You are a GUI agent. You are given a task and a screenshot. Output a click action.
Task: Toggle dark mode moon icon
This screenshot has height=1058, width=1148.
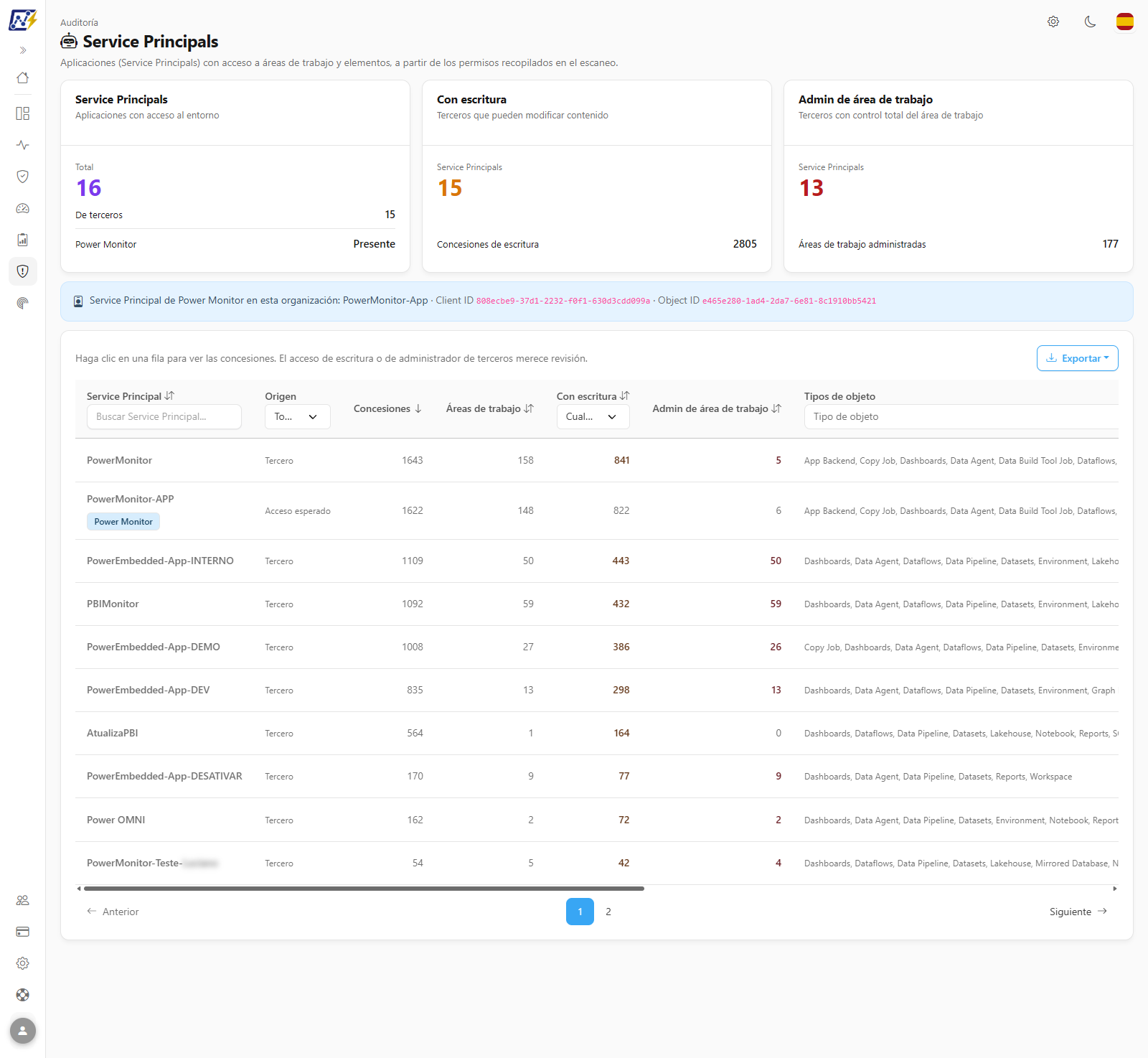coord(1090,22)
